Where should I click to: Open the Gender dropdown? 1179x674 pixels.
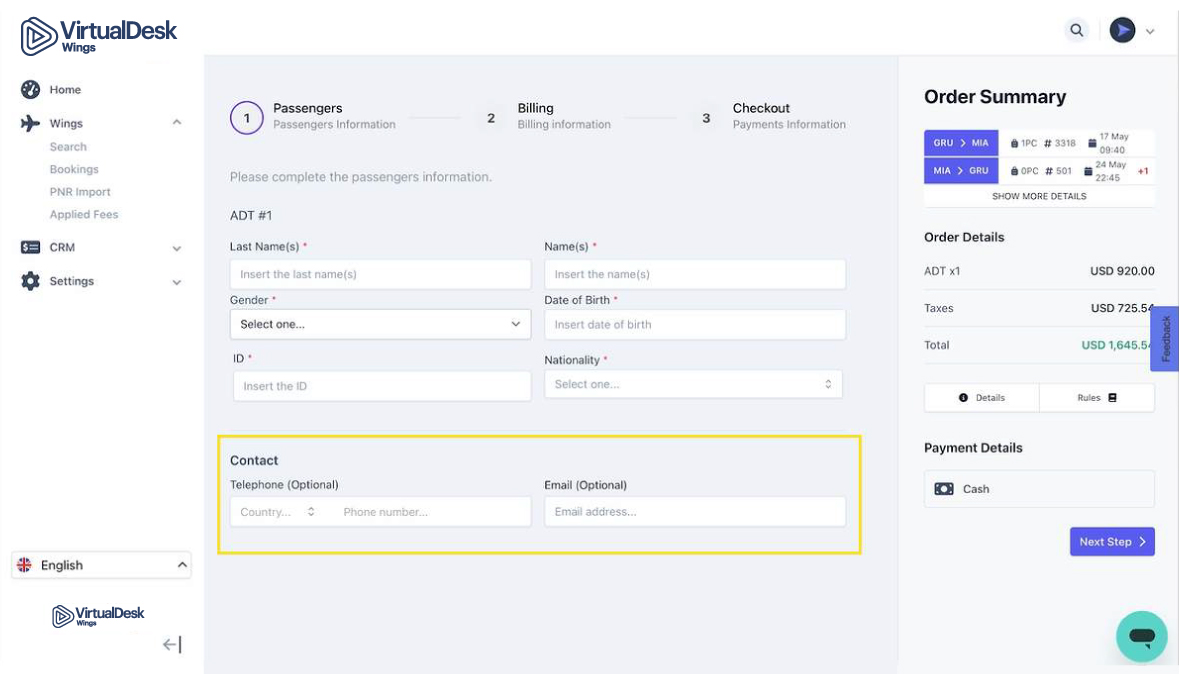tap(380, 324)
